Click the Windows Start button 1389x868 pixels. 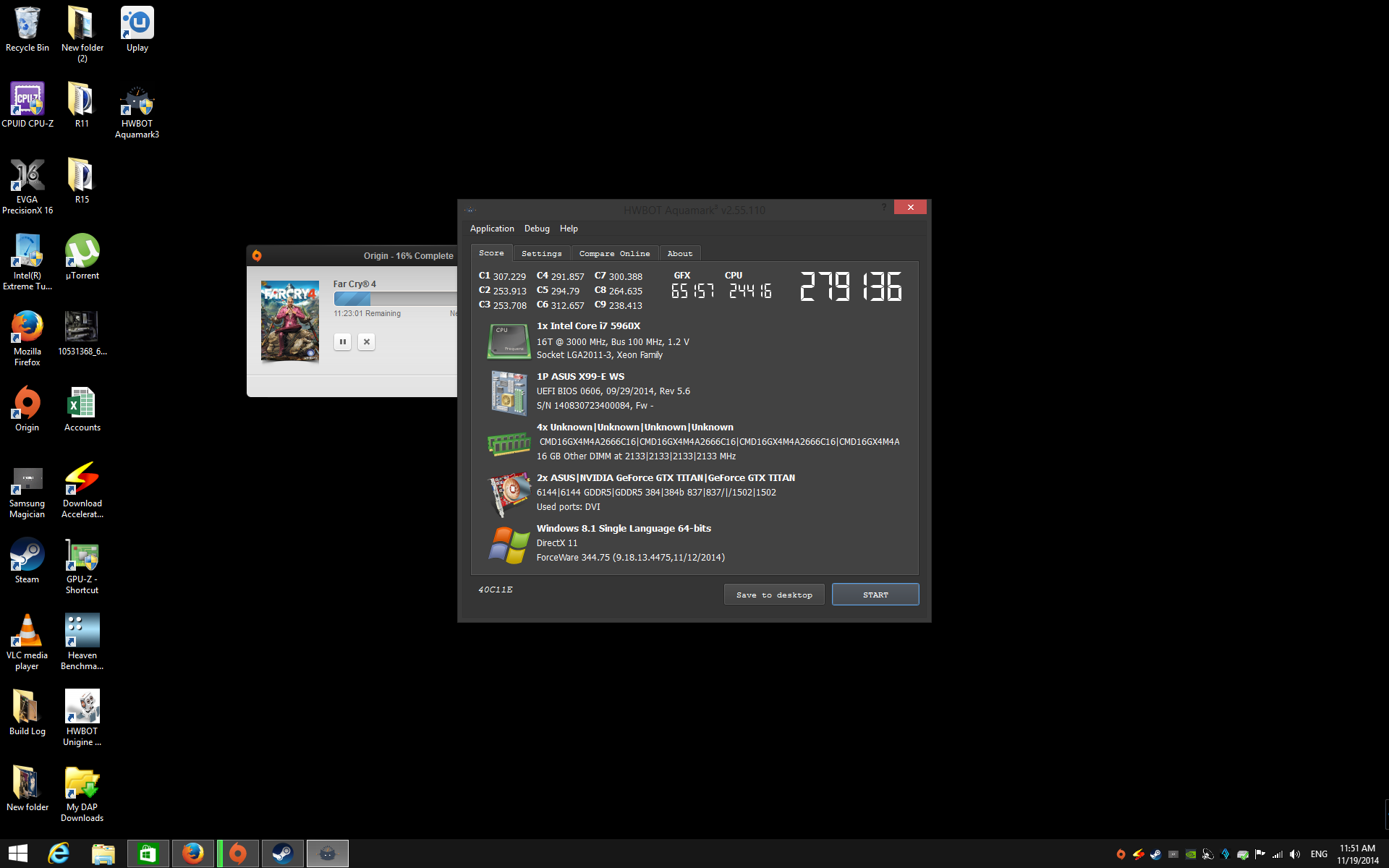click(x=18, y=854)
